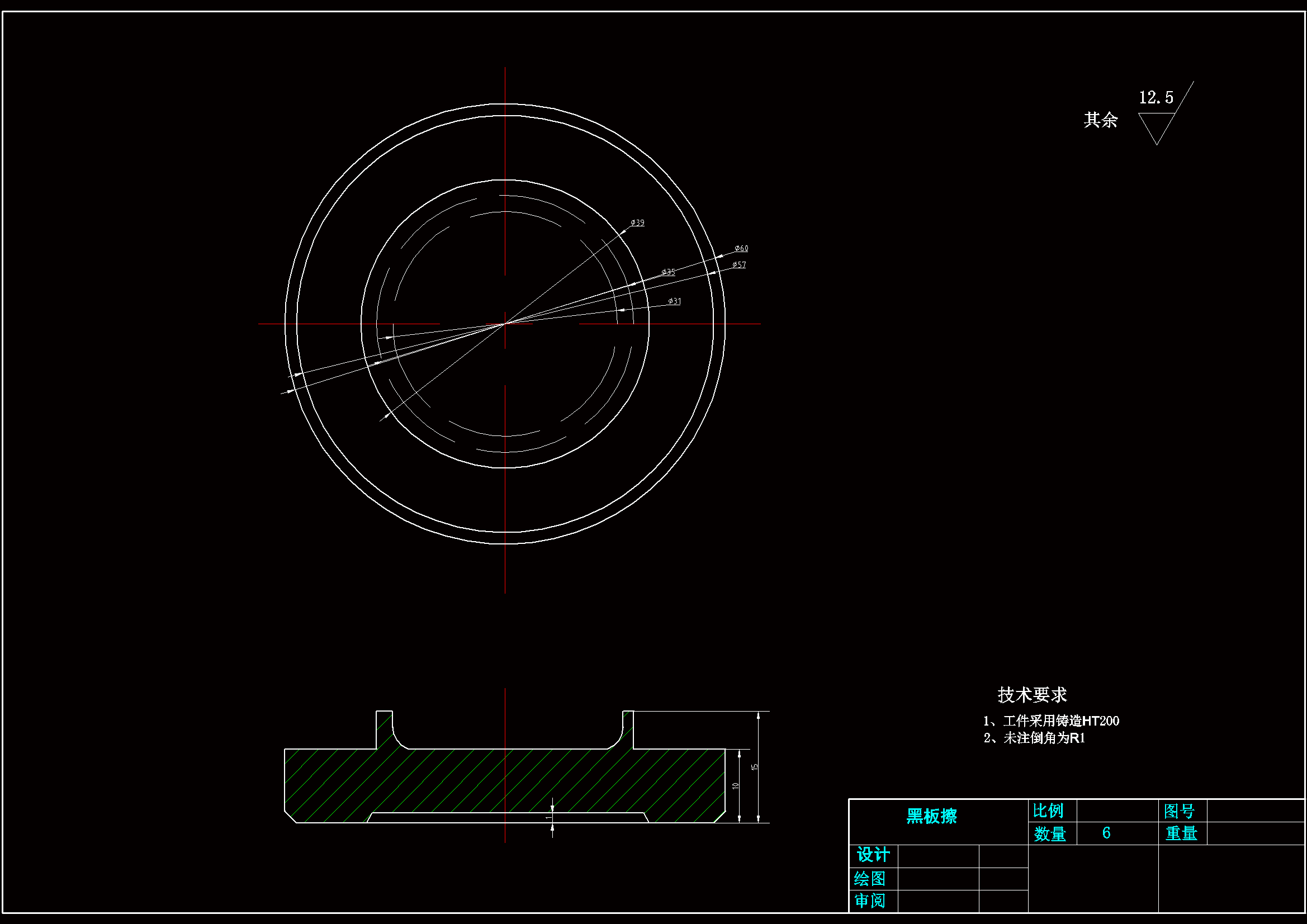Click the 黑板擦 title block cell
Viewport: 1307px width, 924px height.
pyautogui.click(x=932, y=817)
